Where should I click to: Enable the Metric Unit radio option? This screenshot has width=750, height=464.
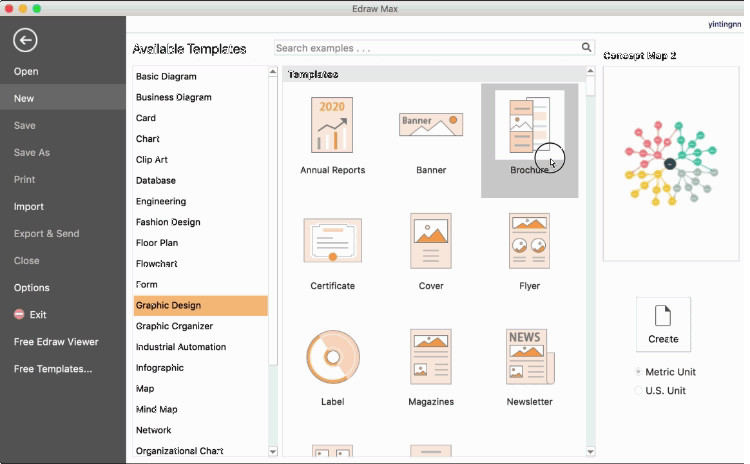[x=639, y=372]
